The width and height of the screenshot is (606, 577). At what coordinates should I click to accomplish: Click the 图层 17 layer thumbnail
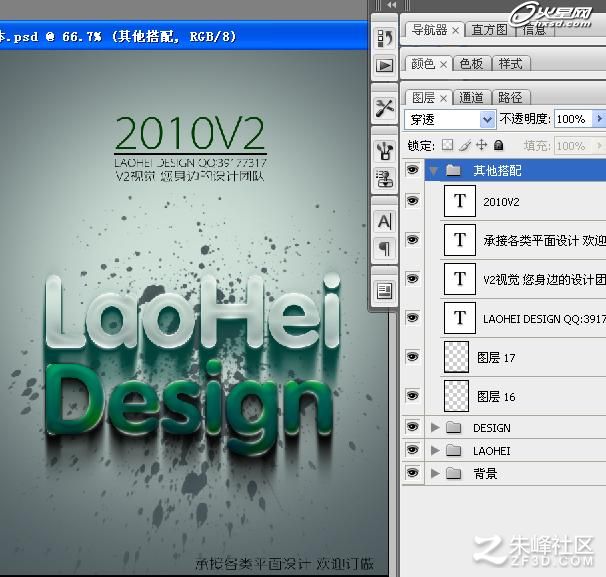point(456,357)
